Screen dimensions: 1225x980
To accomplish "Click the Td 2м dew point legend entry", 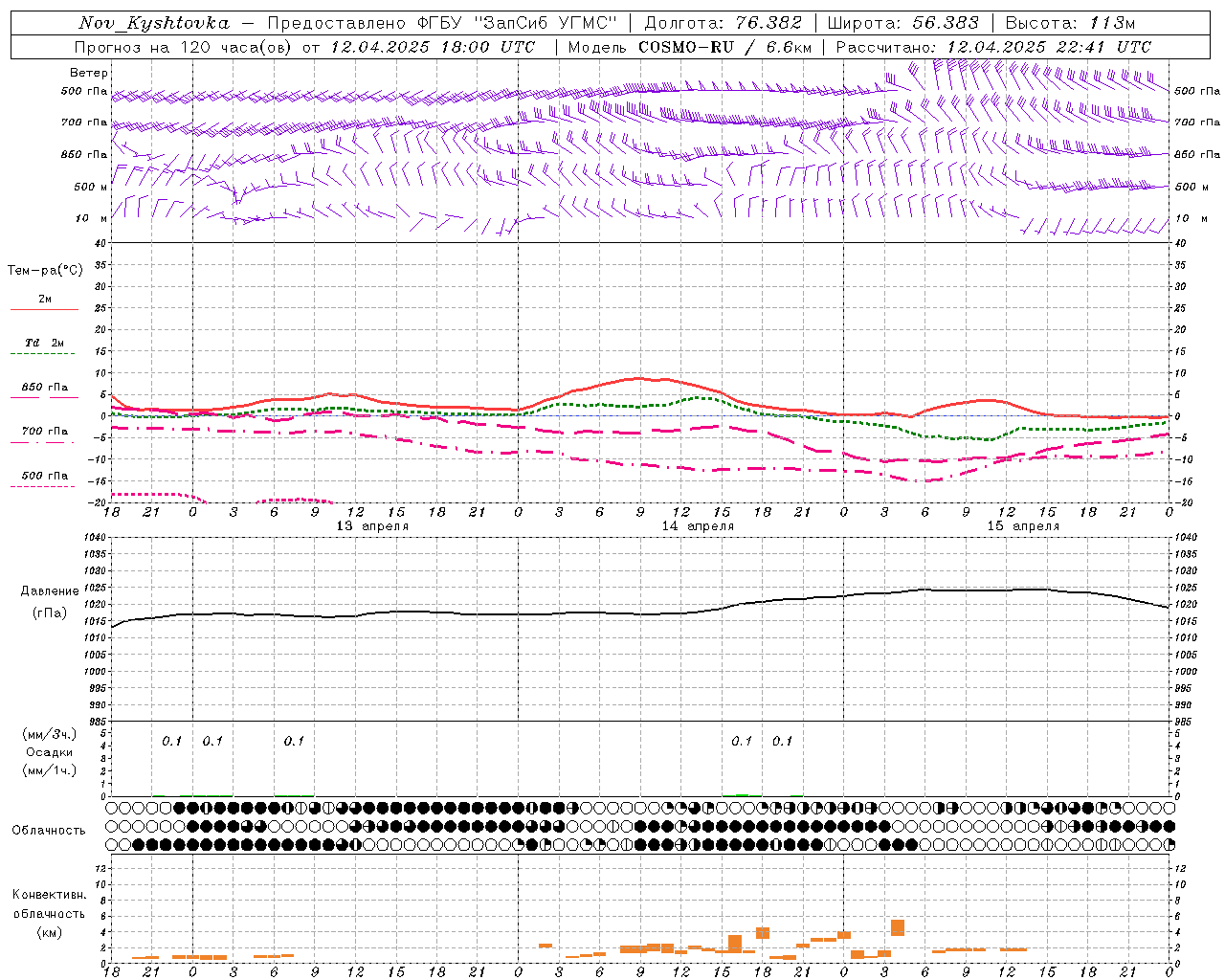I will (x=45, y=343).
